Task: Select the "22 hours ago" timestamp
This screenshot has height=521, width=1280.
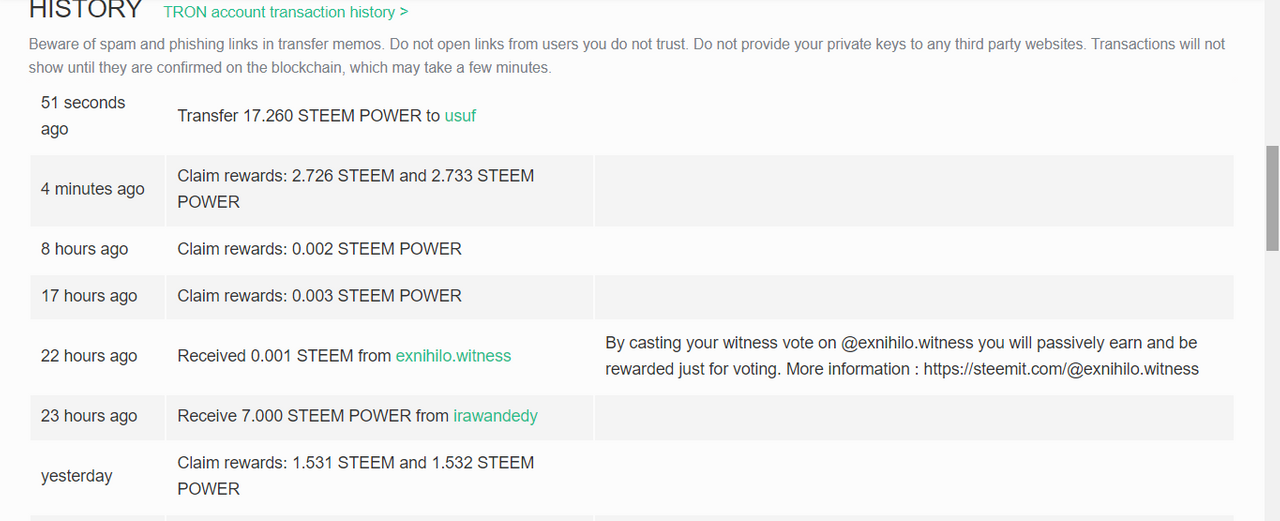Action: [x=89, y=356]
